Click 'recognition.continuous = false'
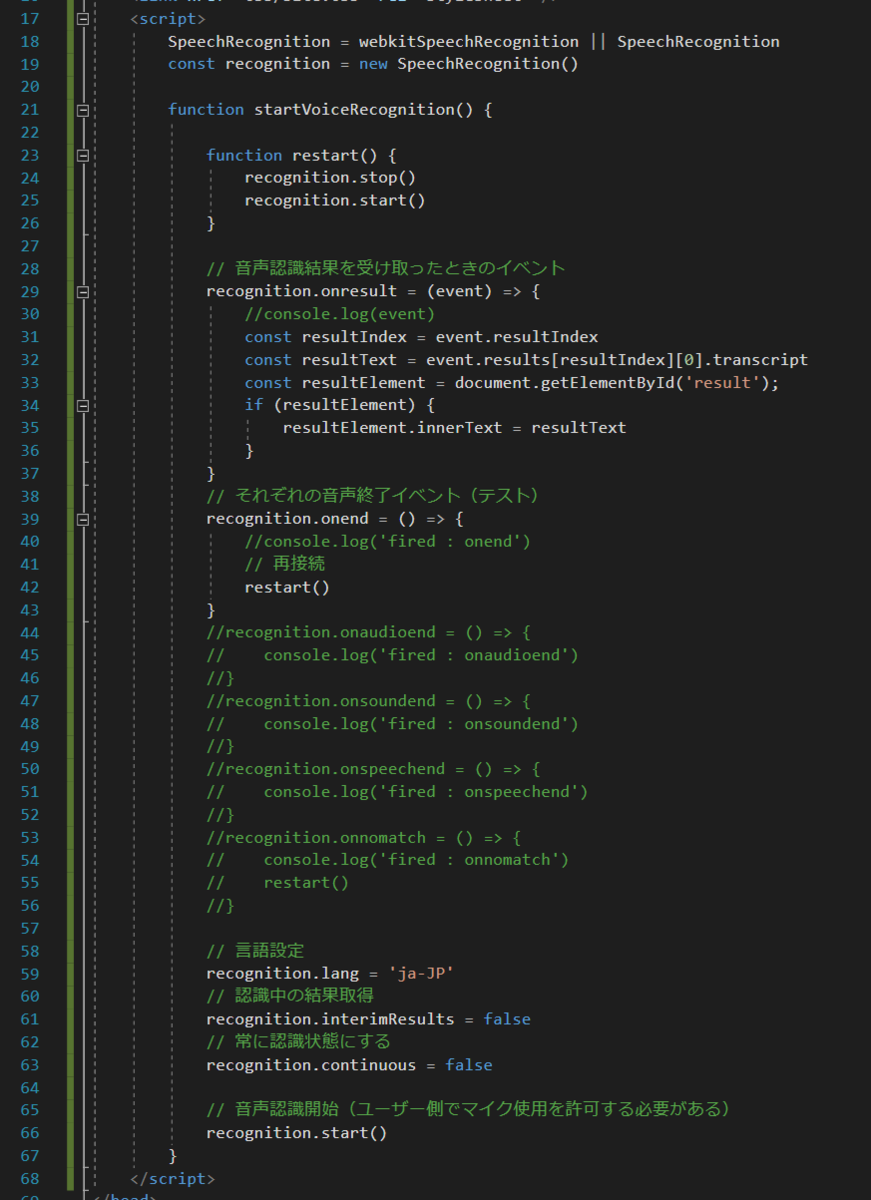 pos(349,1064)
